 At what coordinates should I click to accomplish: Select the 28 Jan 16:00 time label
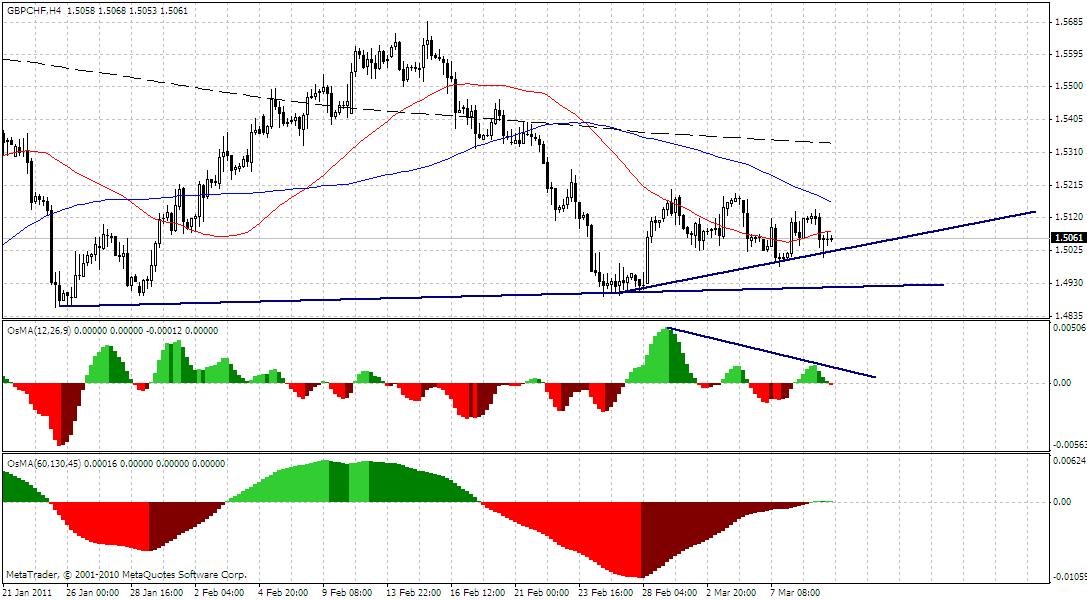coord(157,593)
